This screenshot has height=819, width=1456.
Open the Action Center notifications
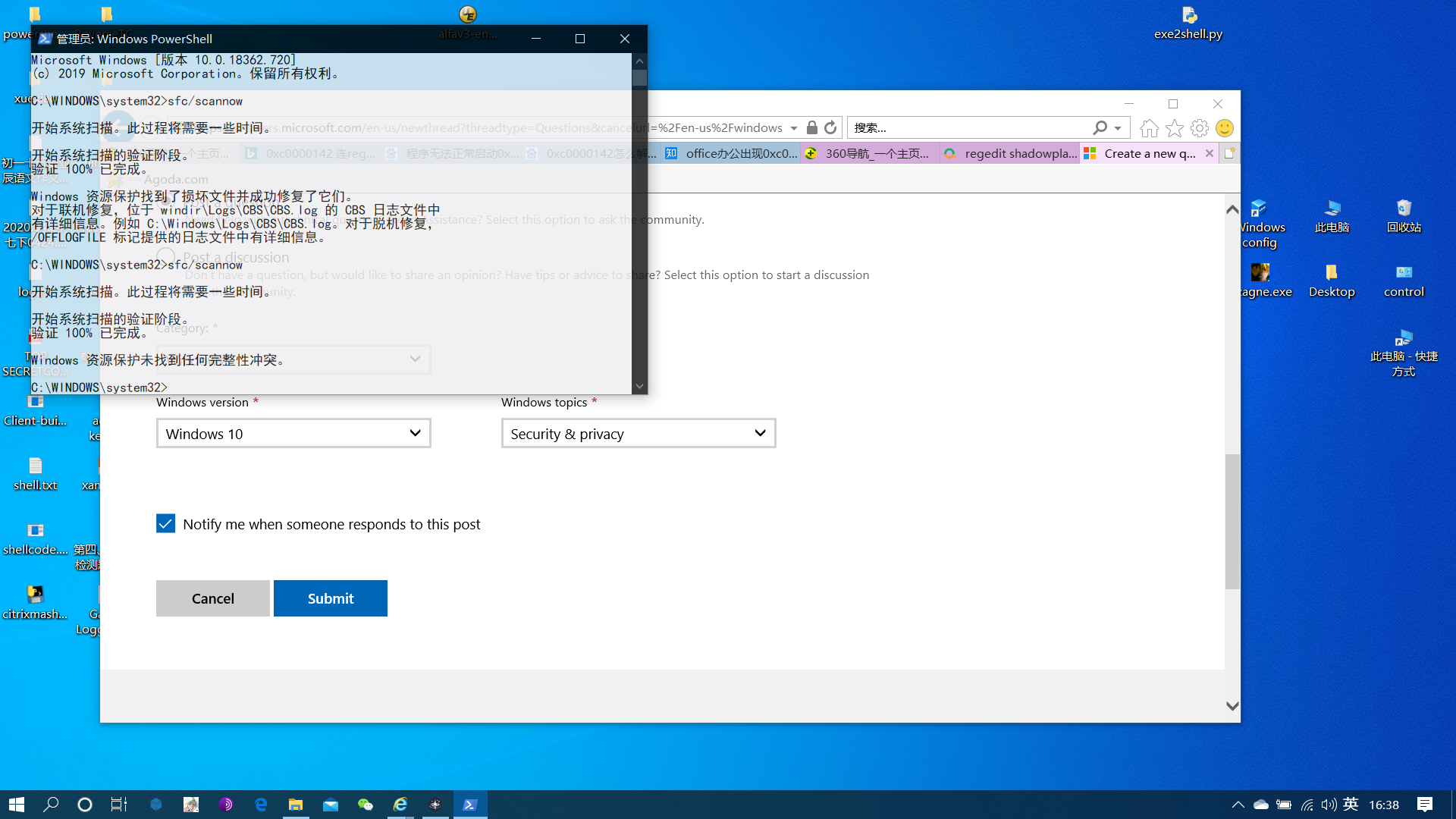(1425, 805)
